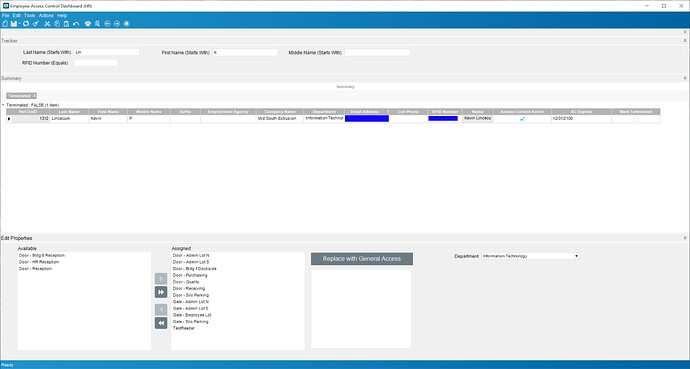
Task: Collapse the Edit Properties panel
Action: coord(685,238)
